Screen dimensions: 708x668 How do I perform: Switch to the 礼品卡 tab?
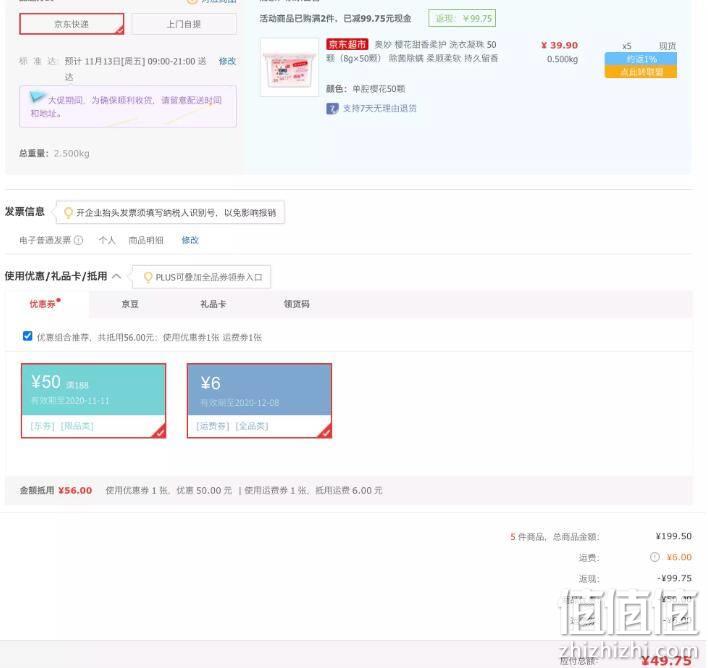[x=213, y=304]
